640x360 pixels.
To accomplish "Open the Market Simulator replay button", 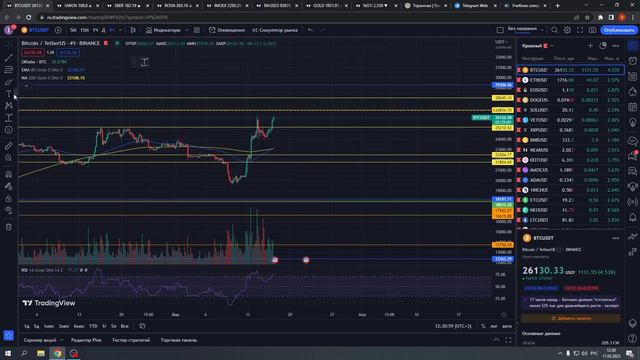I will [275, 30].
